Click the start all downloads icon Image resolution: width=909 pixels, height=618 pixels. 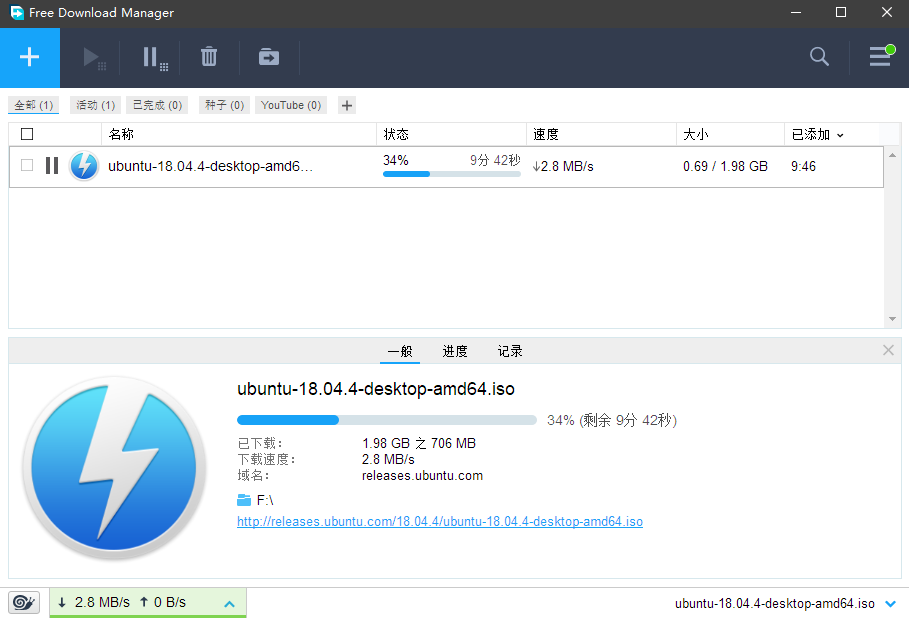(x=94, y=57)
